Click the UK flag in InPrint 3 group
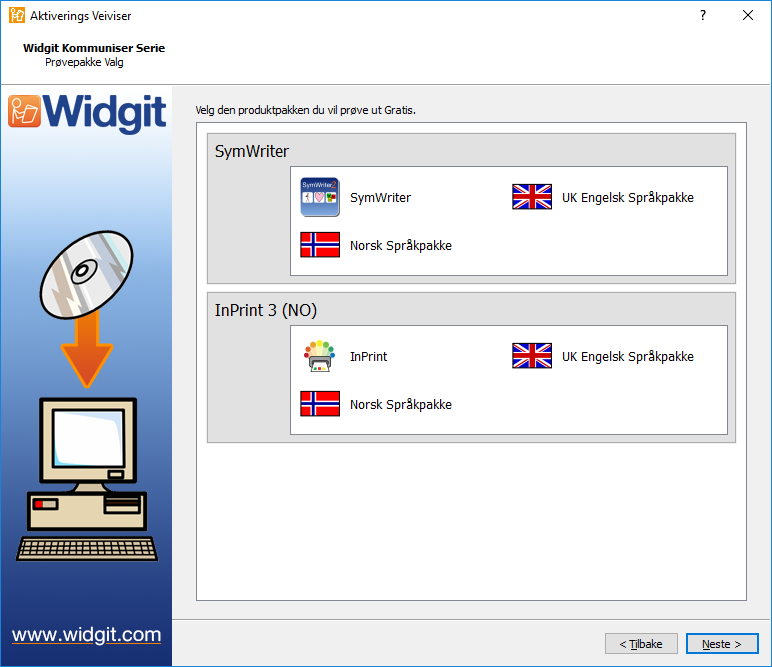 [x=532, y=356]
